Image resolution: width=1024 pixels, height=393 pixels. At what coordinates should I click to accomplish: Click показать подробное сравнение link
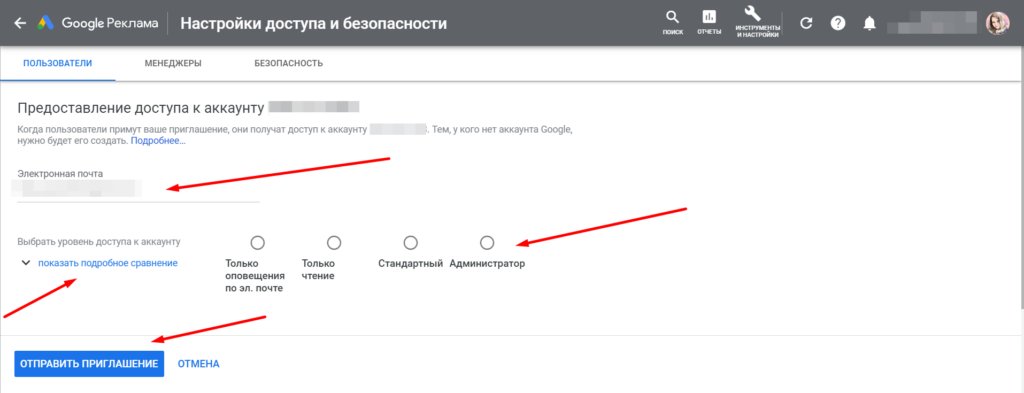click(108, 263)
